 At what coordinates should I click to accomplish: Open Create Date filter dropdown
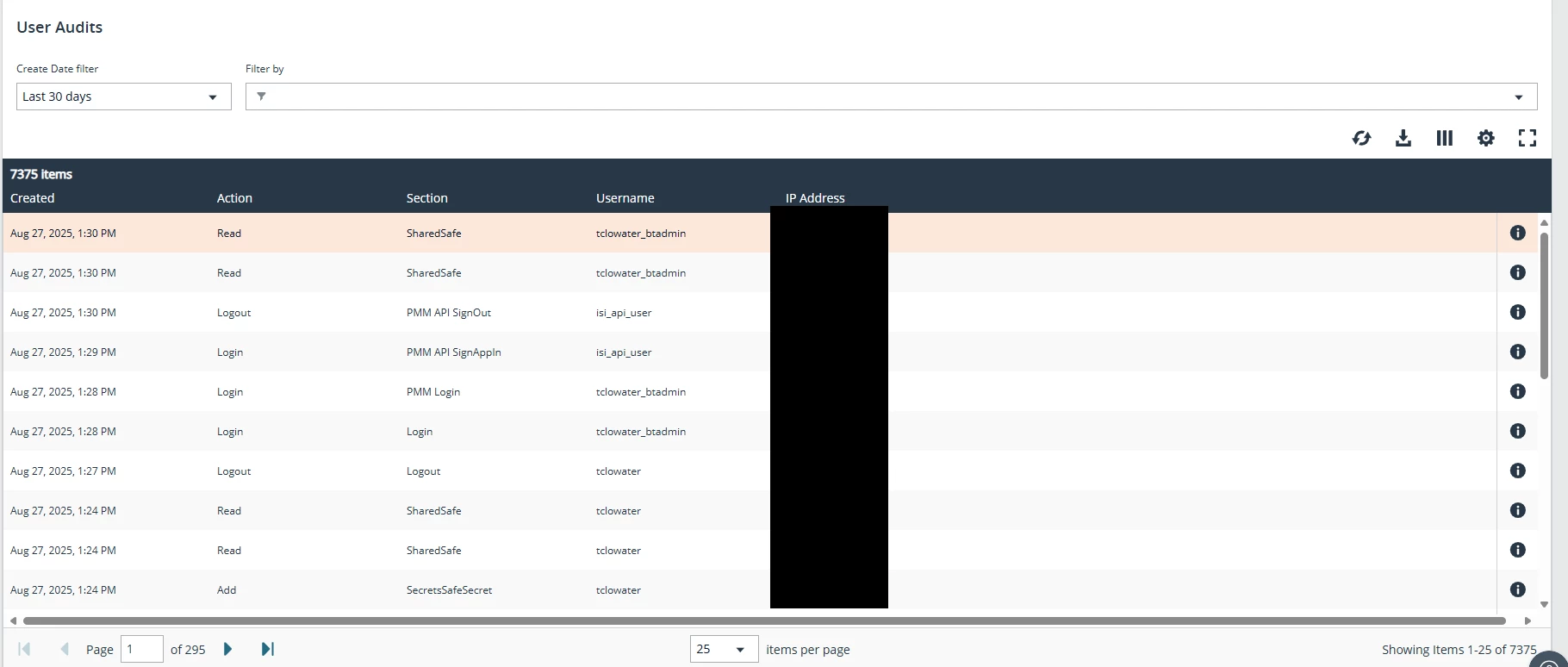coord(124,97)
